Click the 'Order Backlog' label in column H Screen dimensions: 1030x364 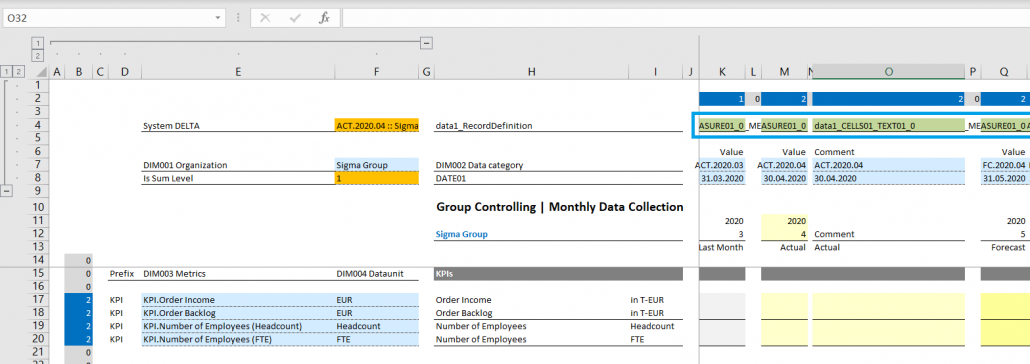pos(464,313)
